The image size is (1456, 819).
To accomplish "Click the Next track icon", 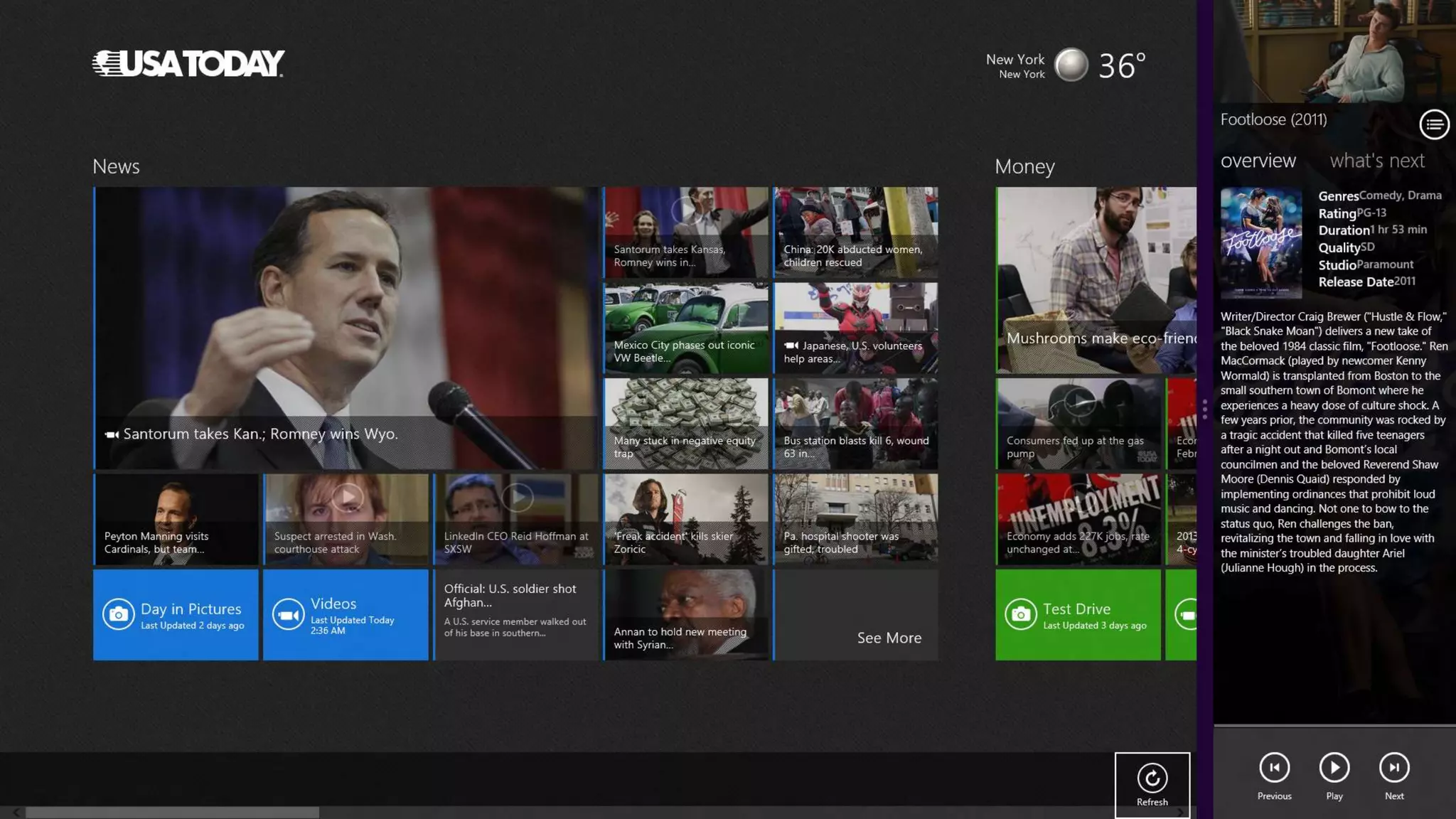I will coord(1394,768).
